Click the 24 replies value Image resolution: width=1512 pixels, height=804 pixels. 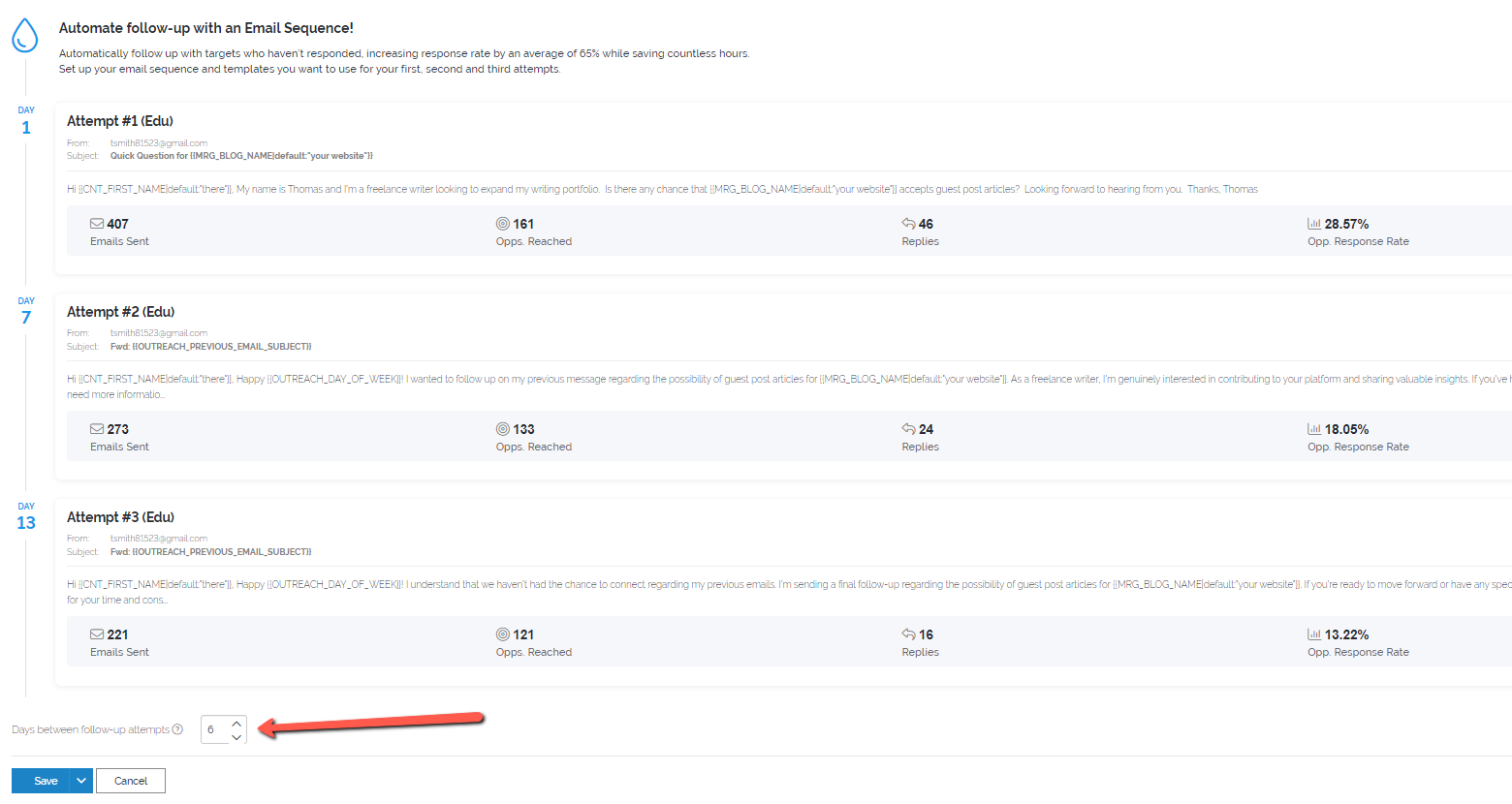pyautogui.click(x=926, y=429)
